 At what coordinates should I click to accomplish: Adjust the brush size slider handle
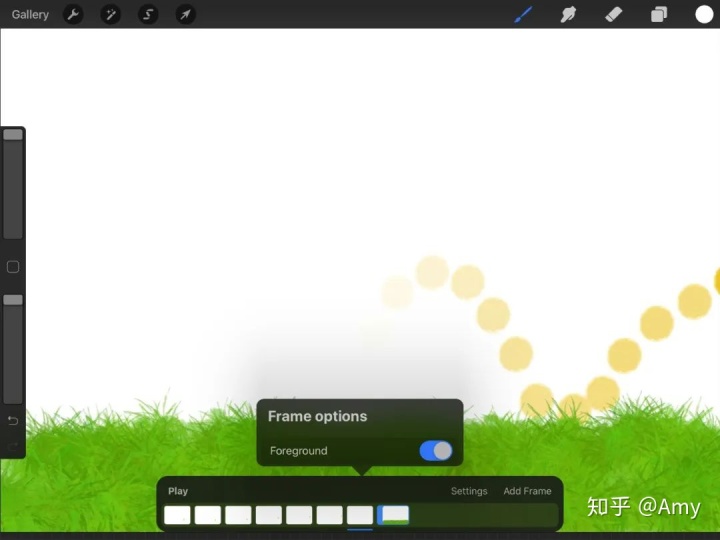(13, 135)
